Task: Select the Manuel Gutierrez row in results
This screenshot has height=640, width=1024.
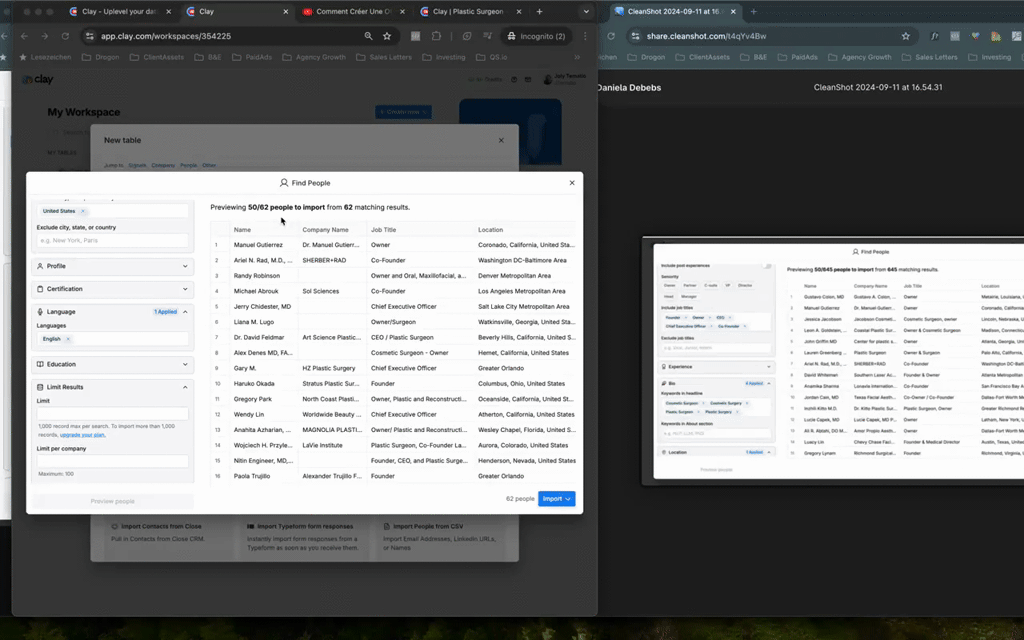Action: [x=260, y=245]
